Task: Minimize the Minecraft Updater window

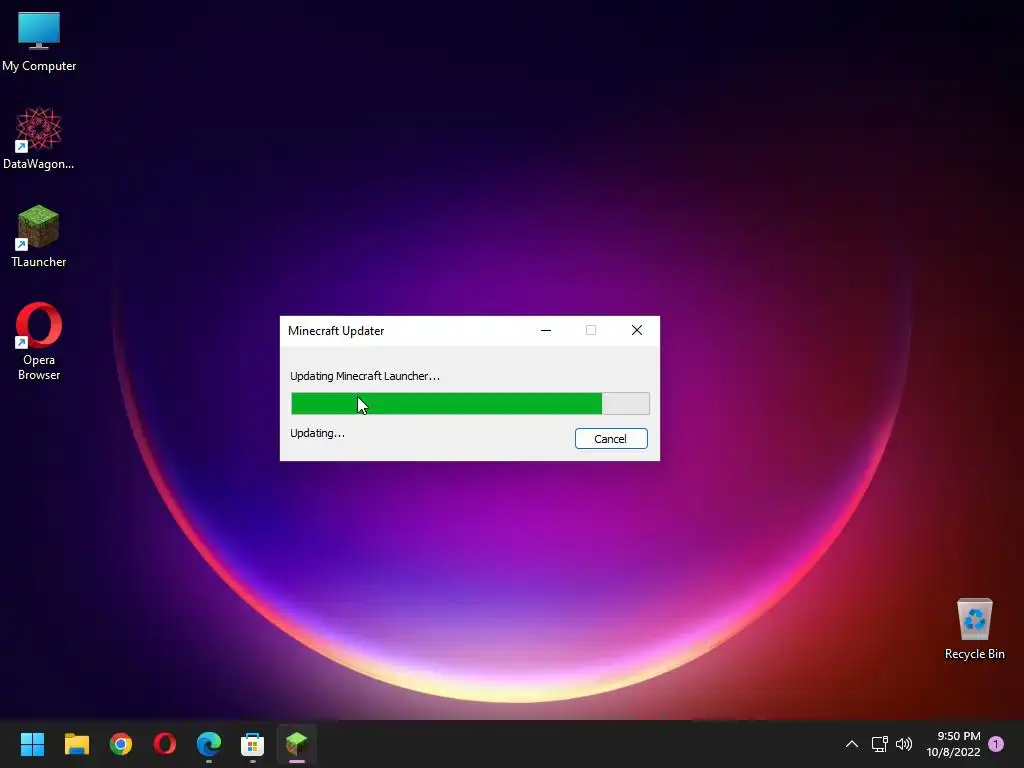Action: point(546,330)
